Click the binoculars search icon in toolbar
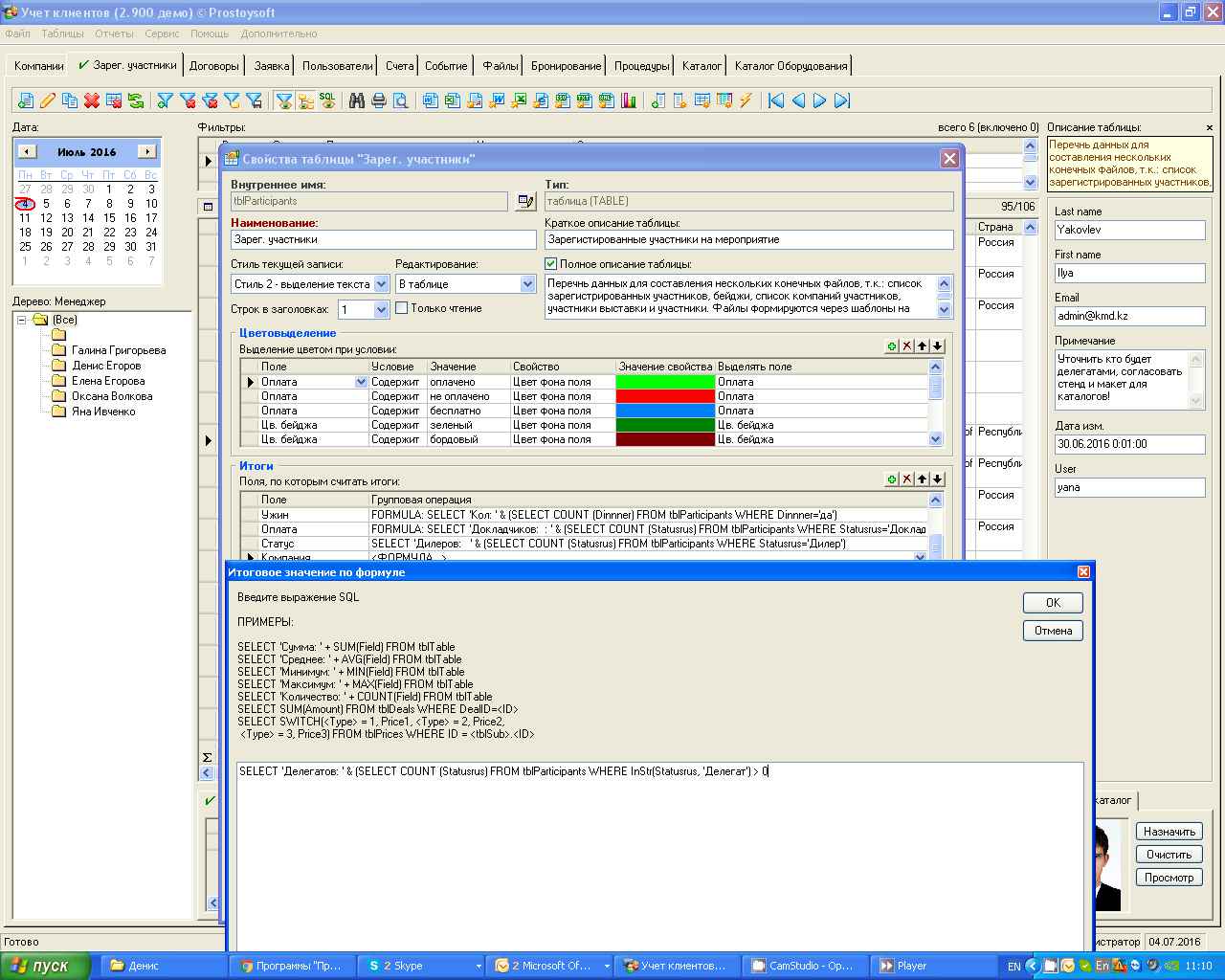Image resolution: width=1225 pixels, height=980 pixels. click(357, 100)
